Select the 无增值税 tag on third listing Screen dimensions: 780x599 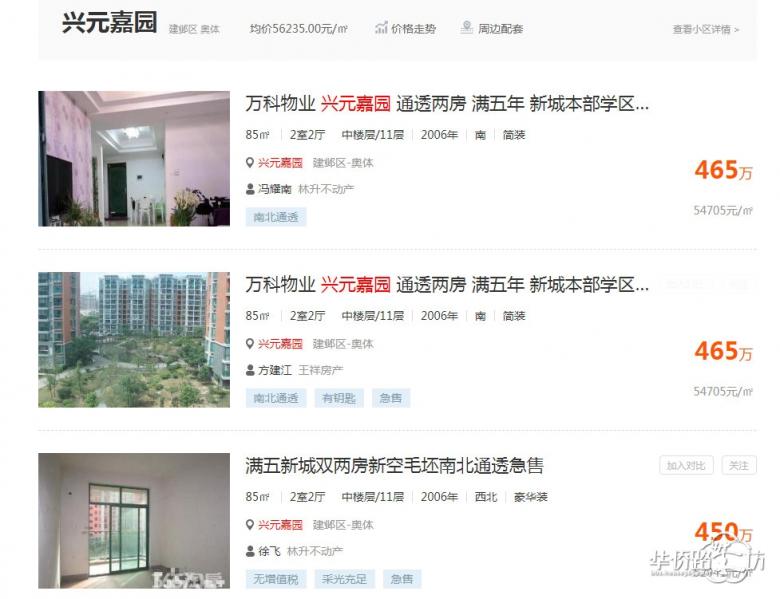coord(276,579)
